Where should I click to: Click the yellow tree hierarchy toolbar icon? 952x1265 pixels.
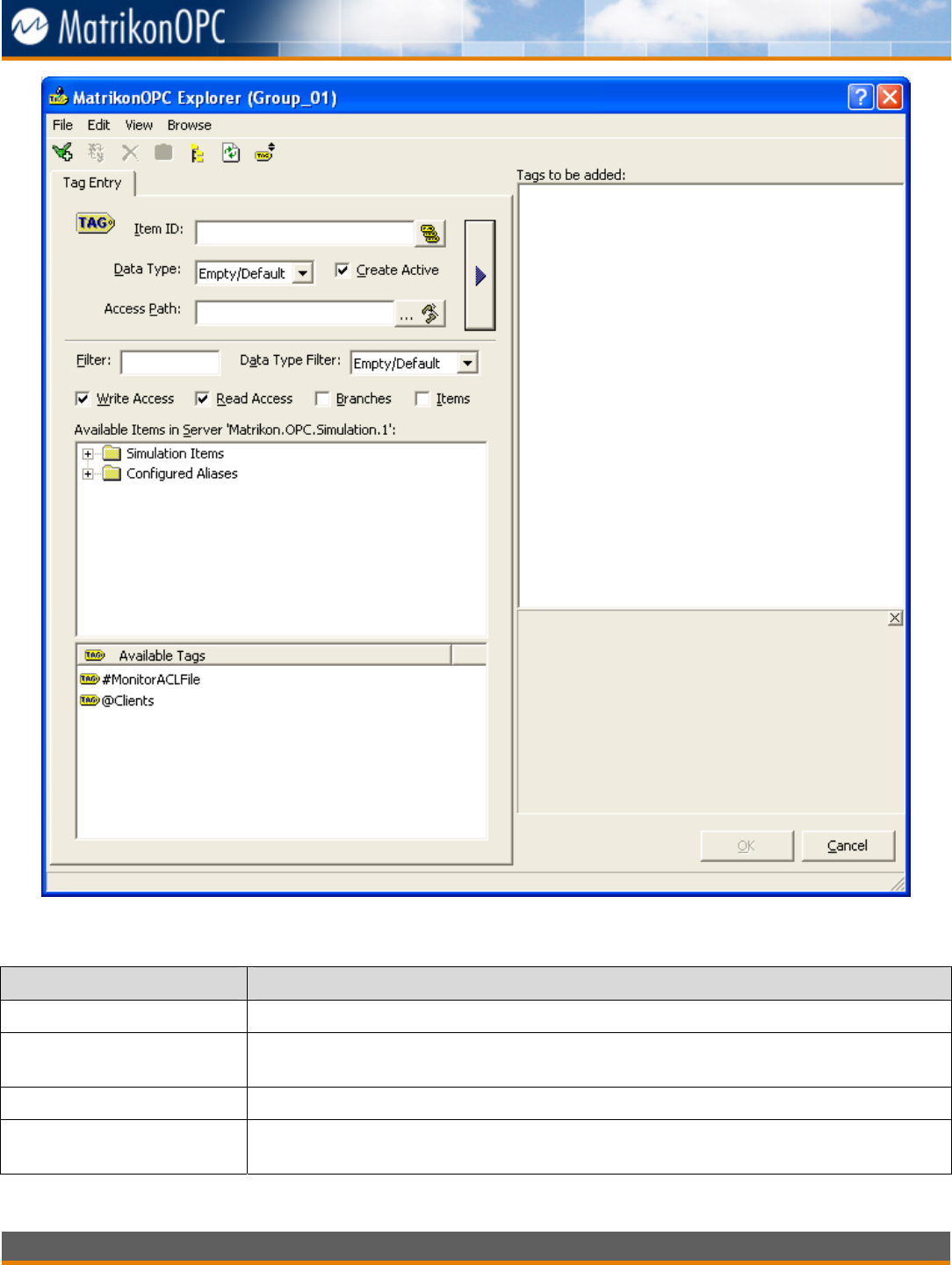pos(198,154)
